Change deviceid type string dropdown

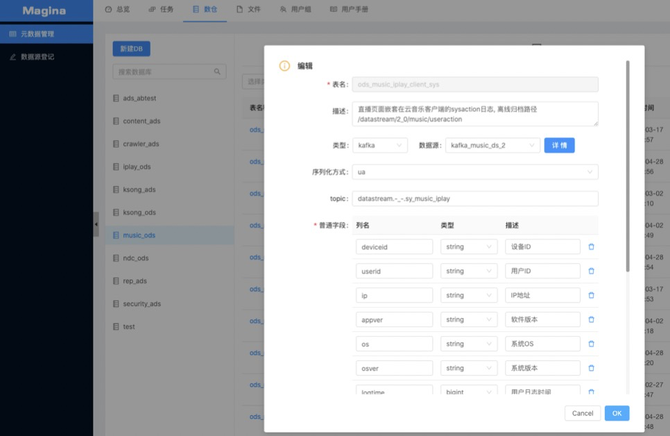pos(469,247)
